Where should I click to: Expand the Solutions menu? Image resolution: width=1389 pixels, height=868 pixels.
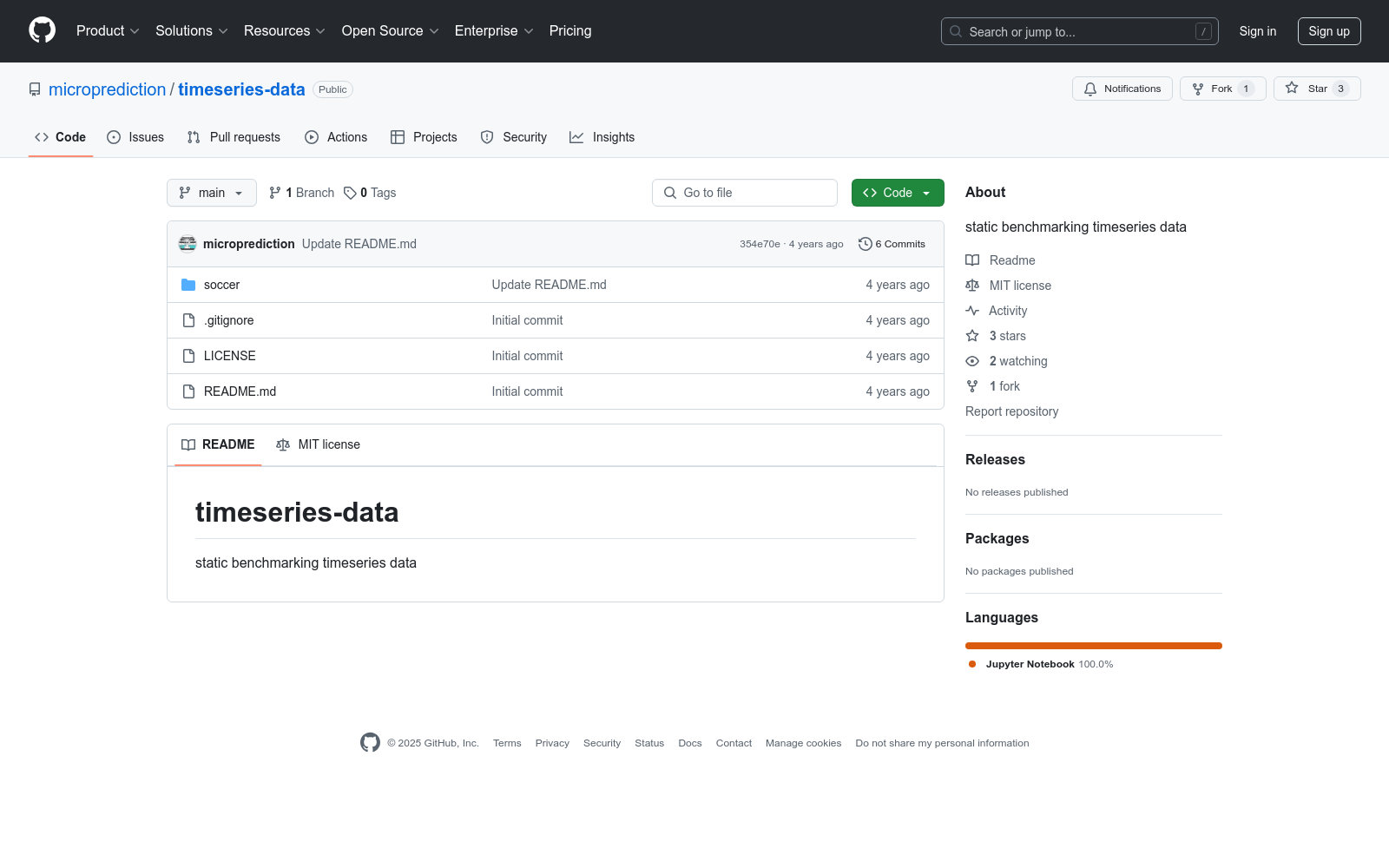point(192,30)
